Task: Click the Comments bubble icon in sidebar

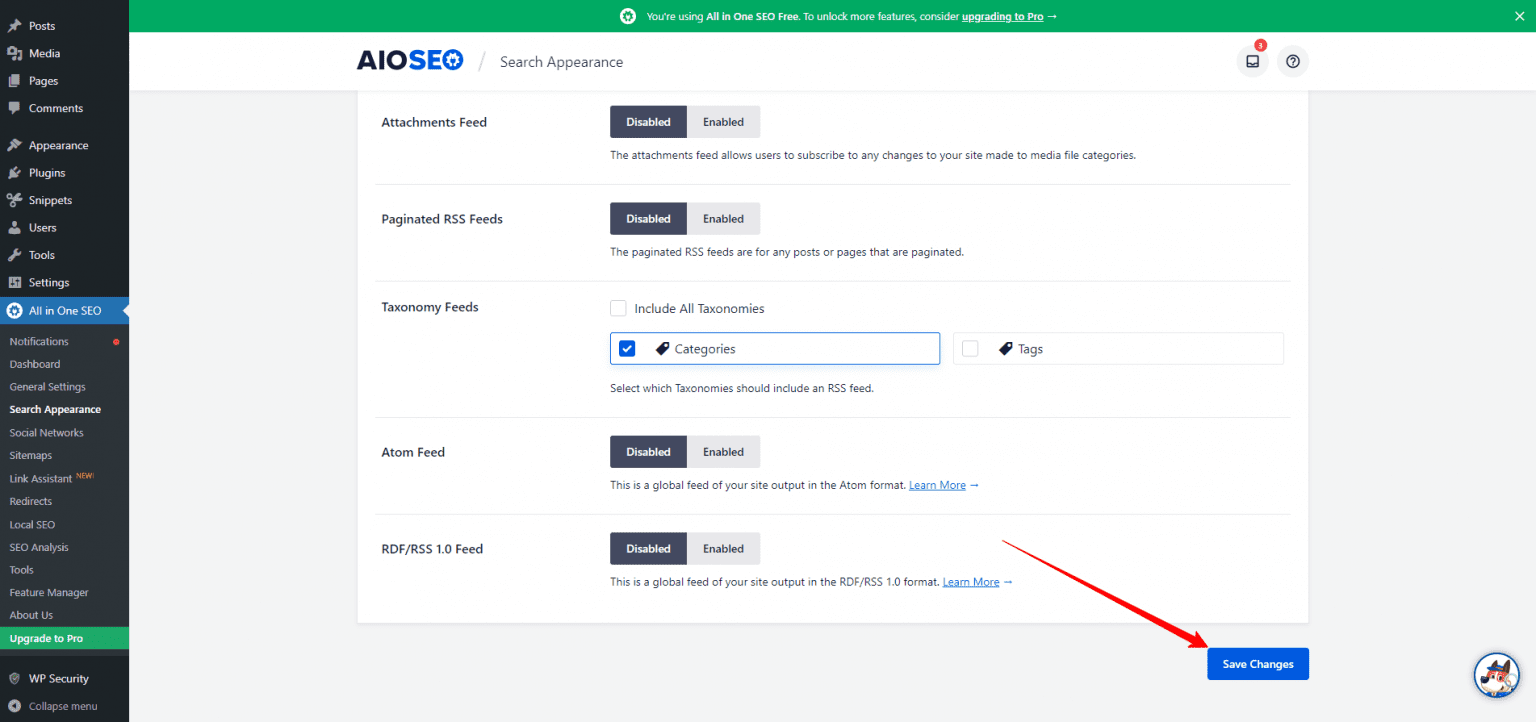Action: point(14,108)
